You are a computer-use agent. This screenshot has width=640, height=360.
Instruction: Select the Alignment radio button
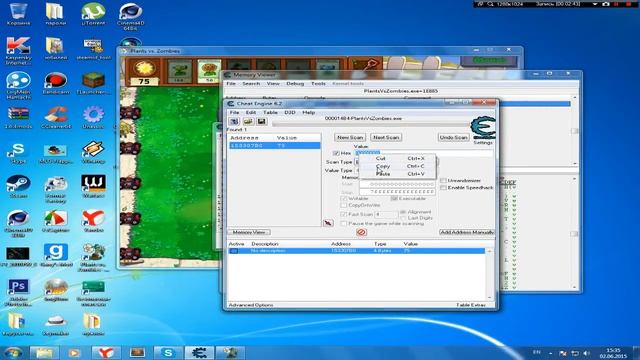pyautogui.click(x=403, y=212)
